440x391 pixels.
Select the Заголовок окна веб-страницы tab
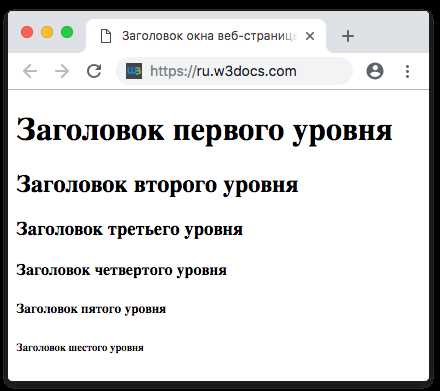coord(206,36)
